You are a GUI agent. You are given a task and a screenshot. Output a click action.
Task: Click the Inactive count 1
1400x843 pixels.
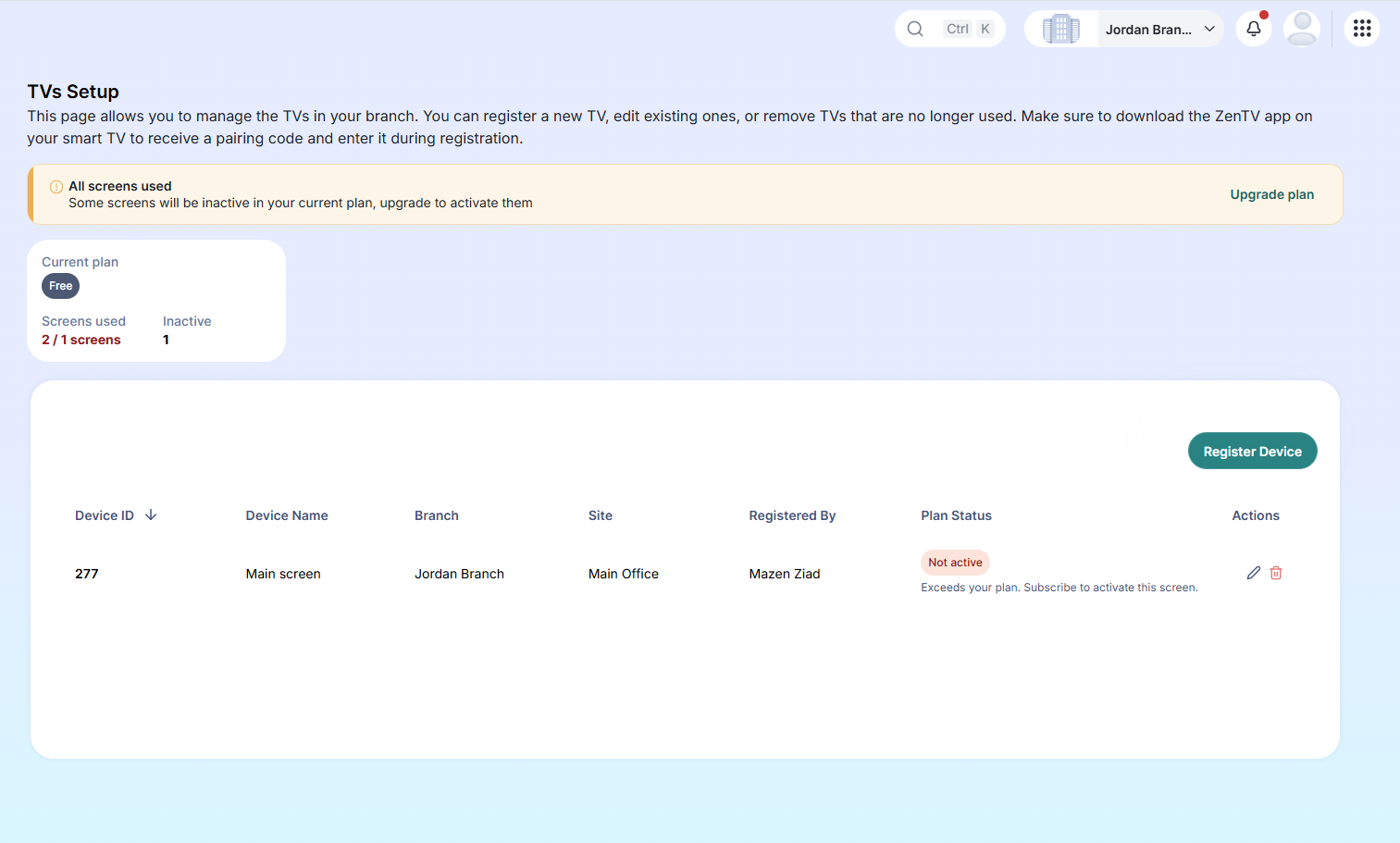tap(166, 340)
